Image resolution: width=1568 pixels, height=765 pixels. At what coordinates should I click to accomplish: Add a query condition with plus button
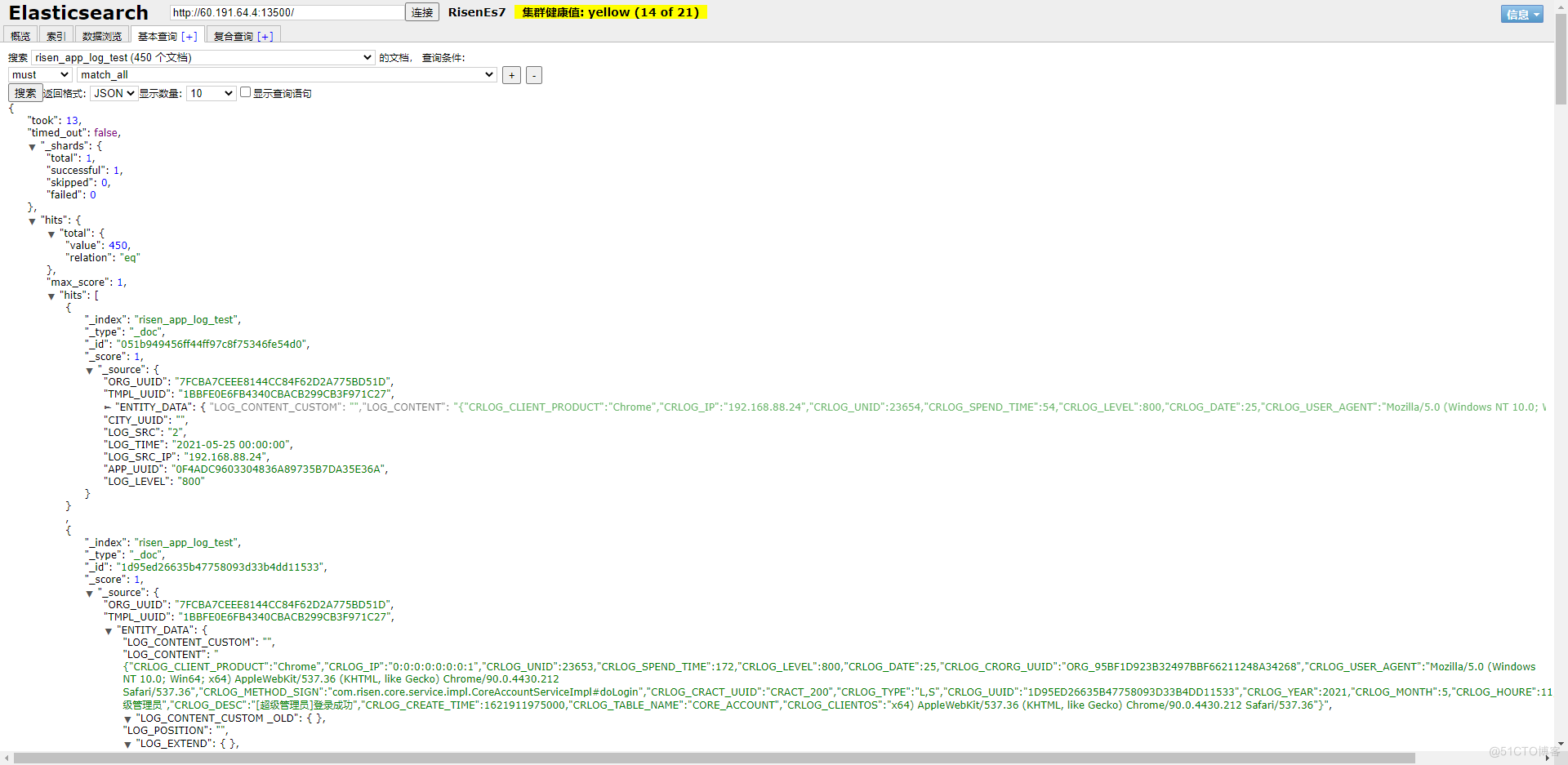coord(511,75)
